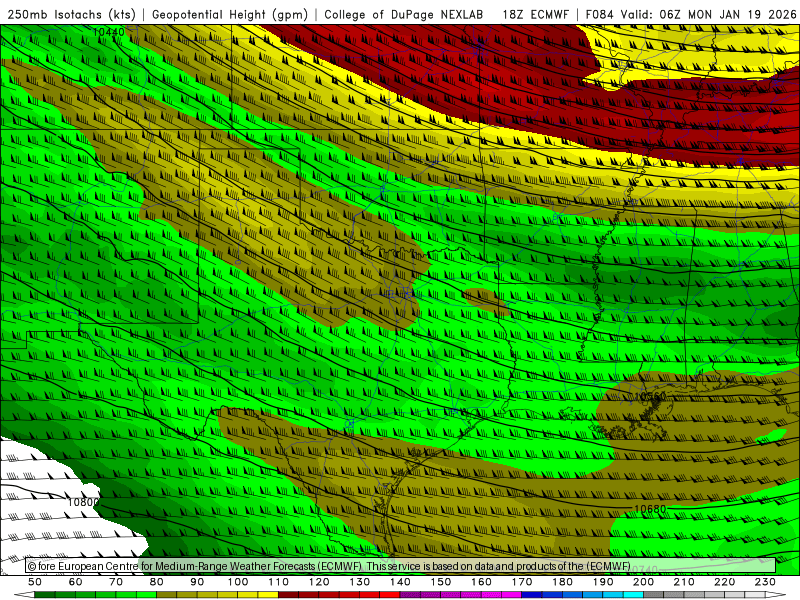Click the 190 value on color scale

coord(603,582)
